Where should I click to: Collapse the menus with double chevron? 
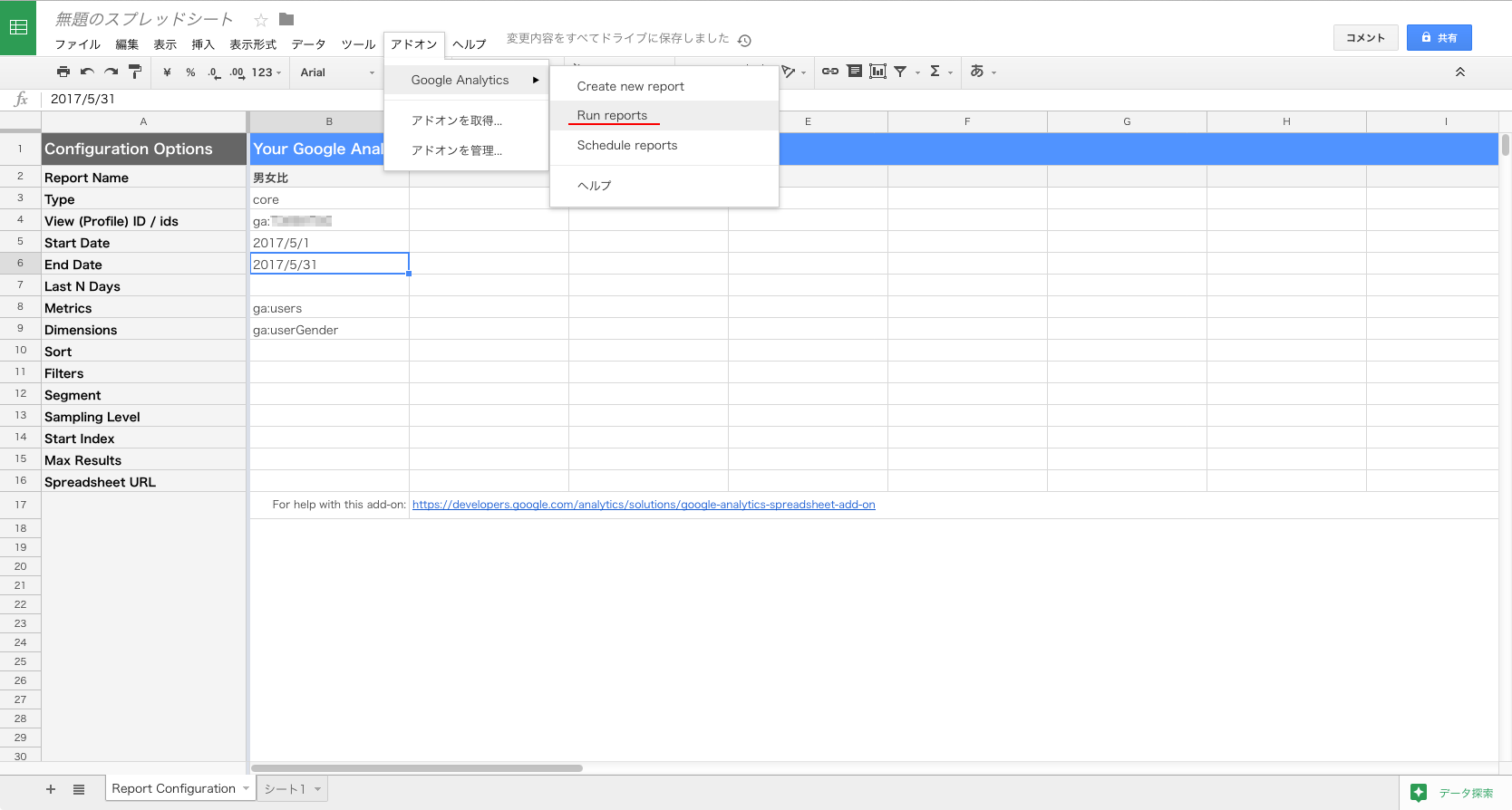pyautogui.click(x=1460, y=72)
